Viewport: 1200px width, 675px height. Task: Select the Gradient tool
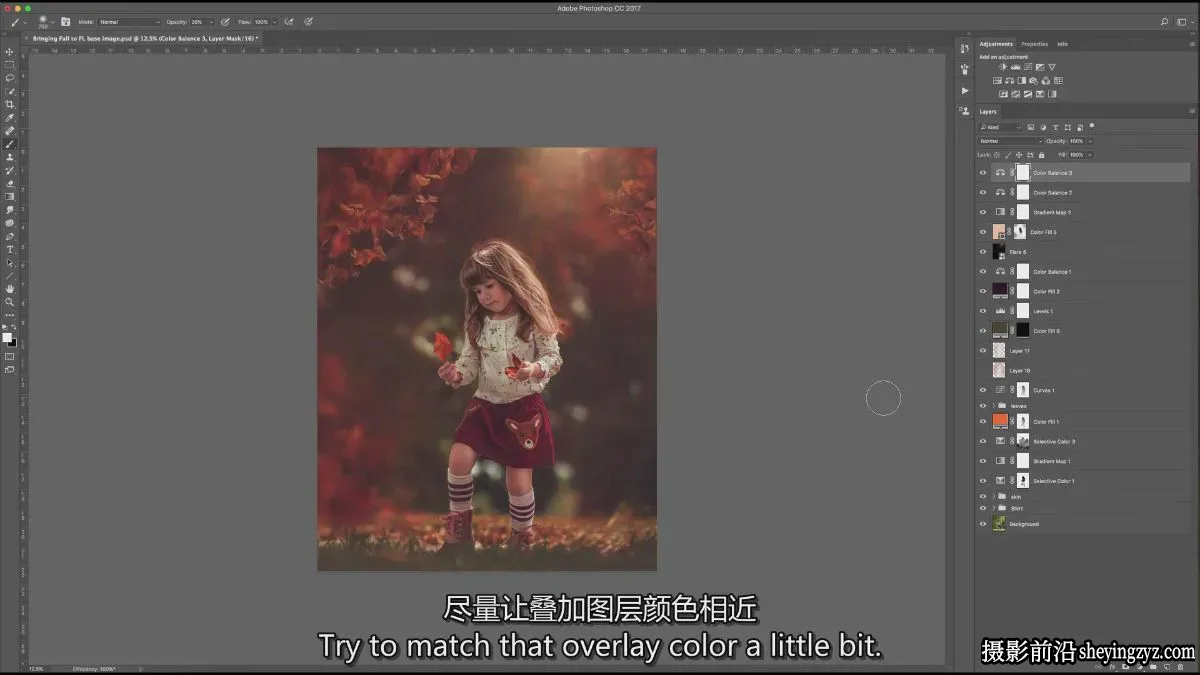[10, 196]
